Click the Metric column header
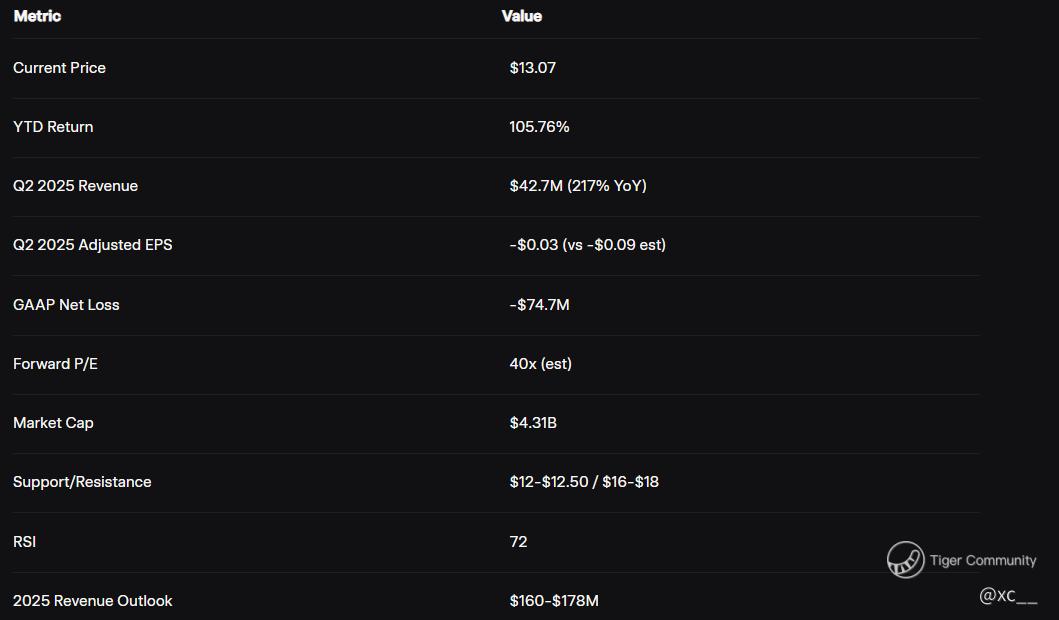1059x620 pixels. click(x=37, y=16)
